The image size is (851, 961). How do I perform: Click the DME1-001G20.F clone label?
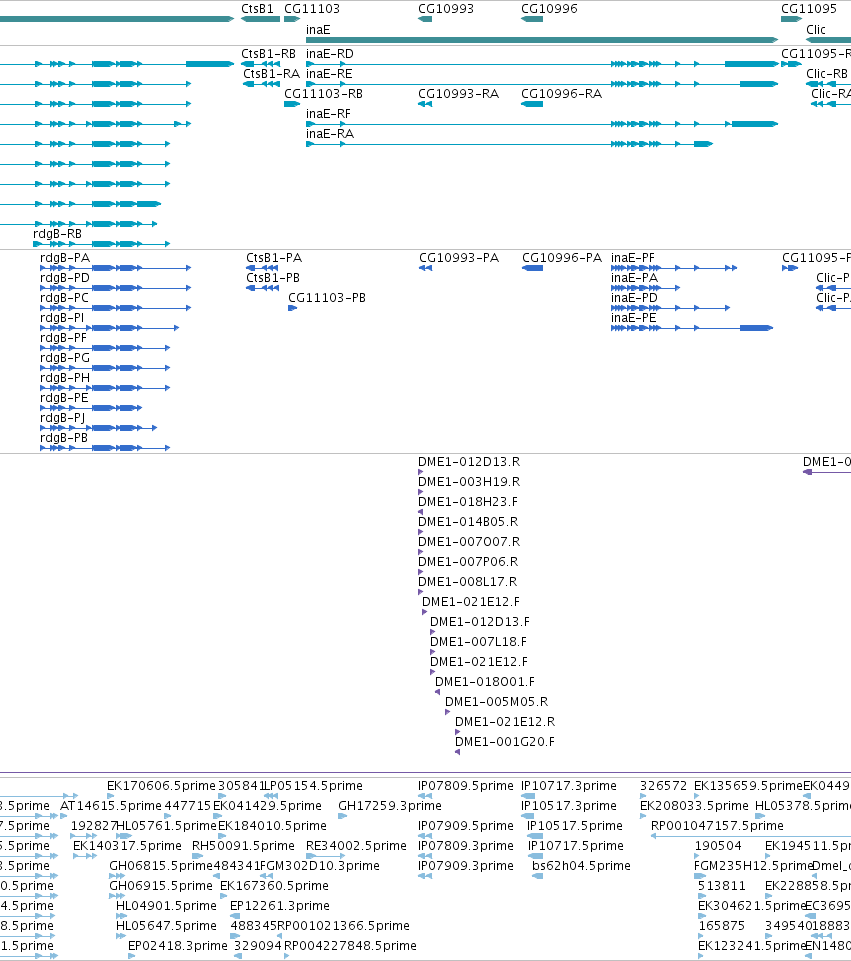click(505, 742)
